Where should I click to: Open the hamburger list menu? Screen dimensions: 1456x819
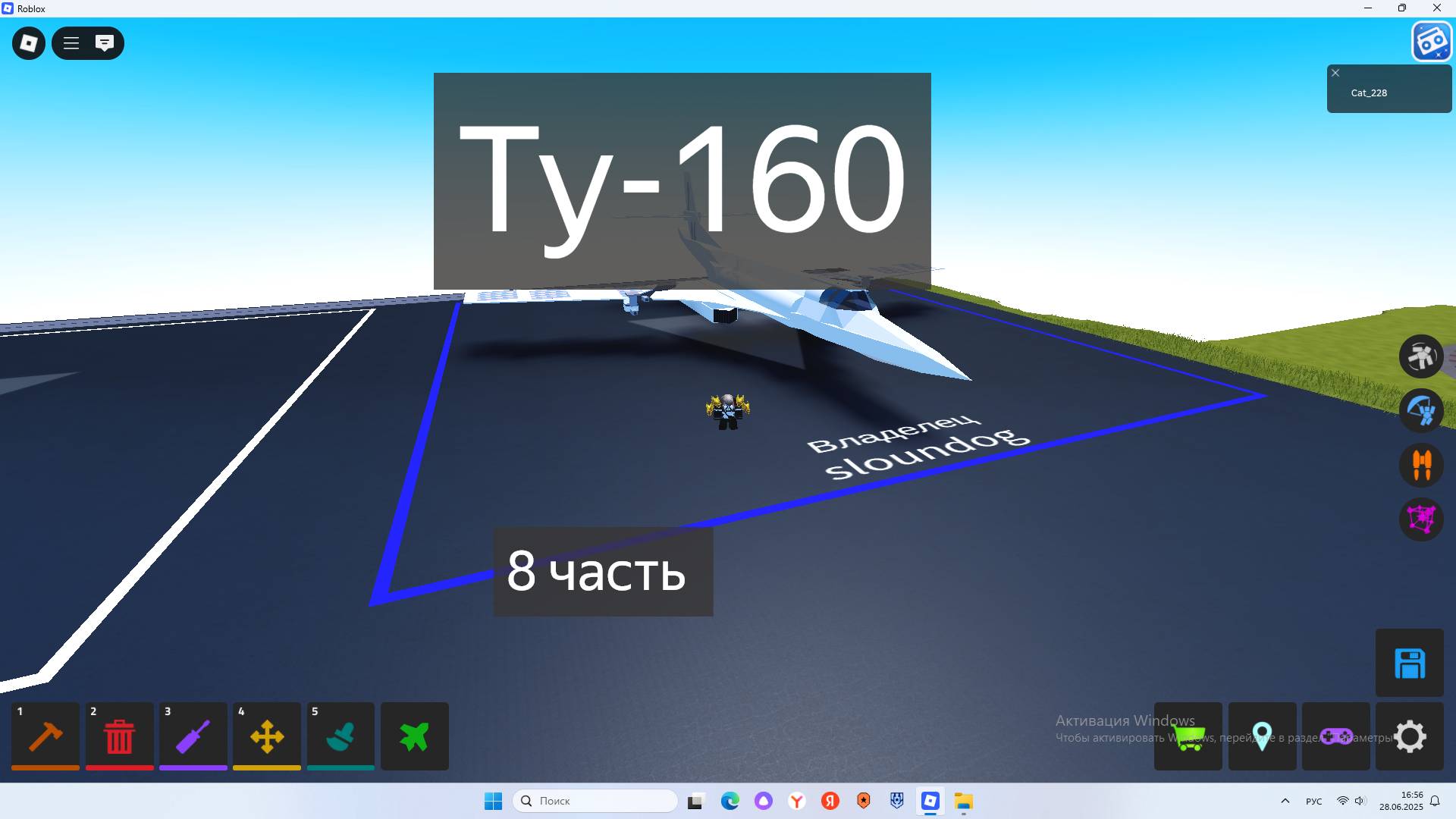(x=71, y=43)
